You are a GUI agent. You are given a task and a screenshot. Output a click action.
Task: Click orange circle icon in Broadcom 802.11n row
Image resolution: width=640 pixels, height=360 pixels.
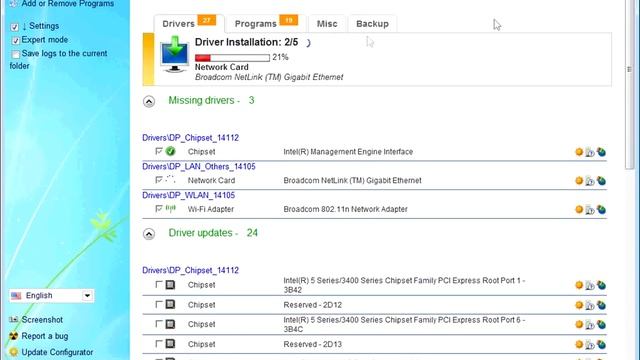(579, 209)
